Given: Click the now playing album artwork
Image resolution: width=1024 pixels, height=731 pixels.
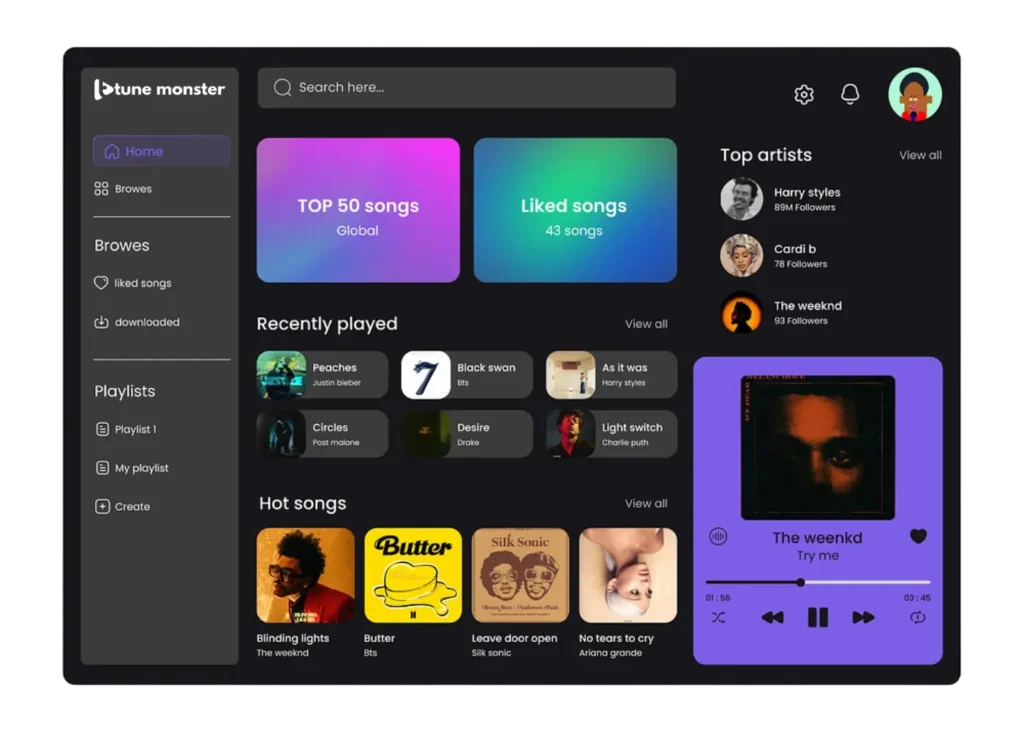Looking at the screenshot, I should [818, 447].
